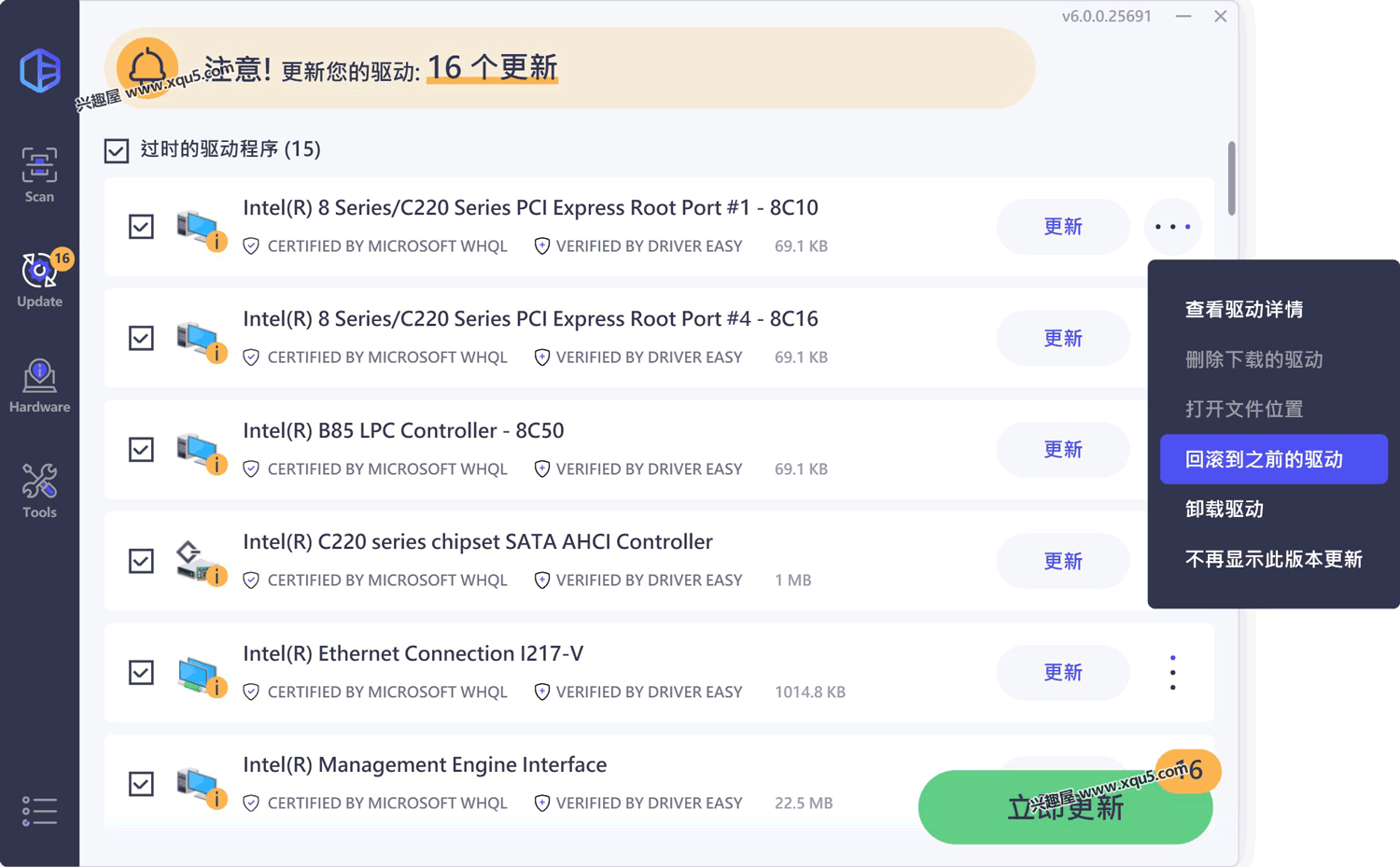The height and width of the screenshot is (867, 1400).
Task: Click 更新 for Ethernet Connection I217-V
Action: tap(1062, 672)
